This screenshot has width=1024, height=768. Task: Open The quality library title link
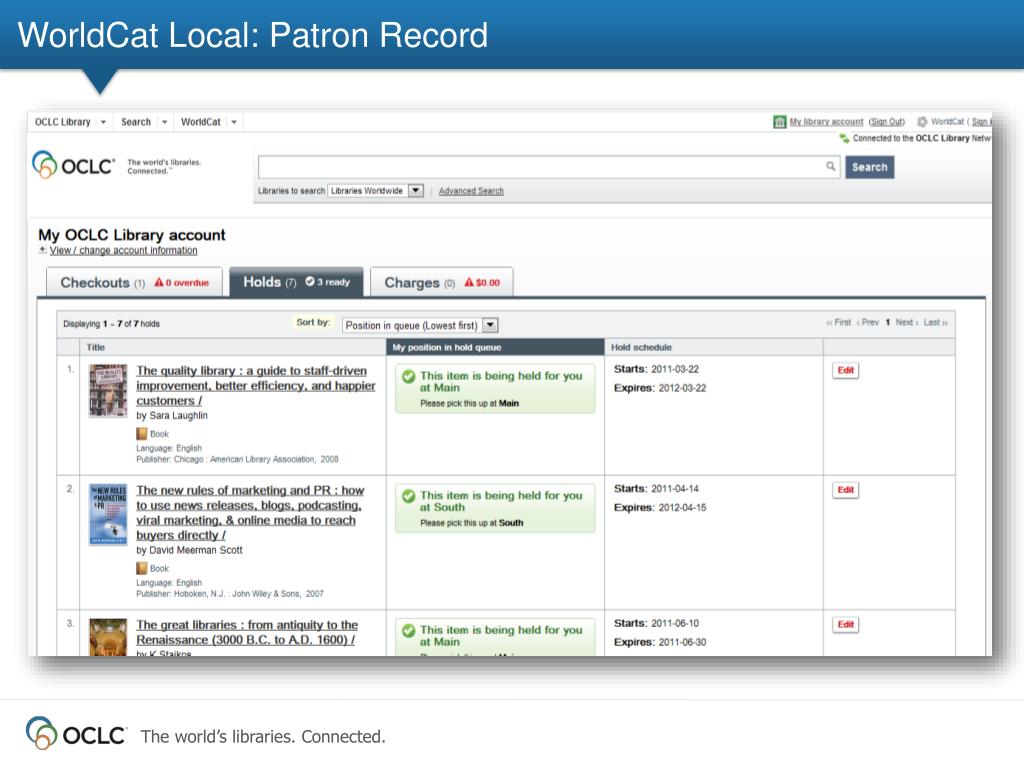pyautogui.click(x=255, y=385)
